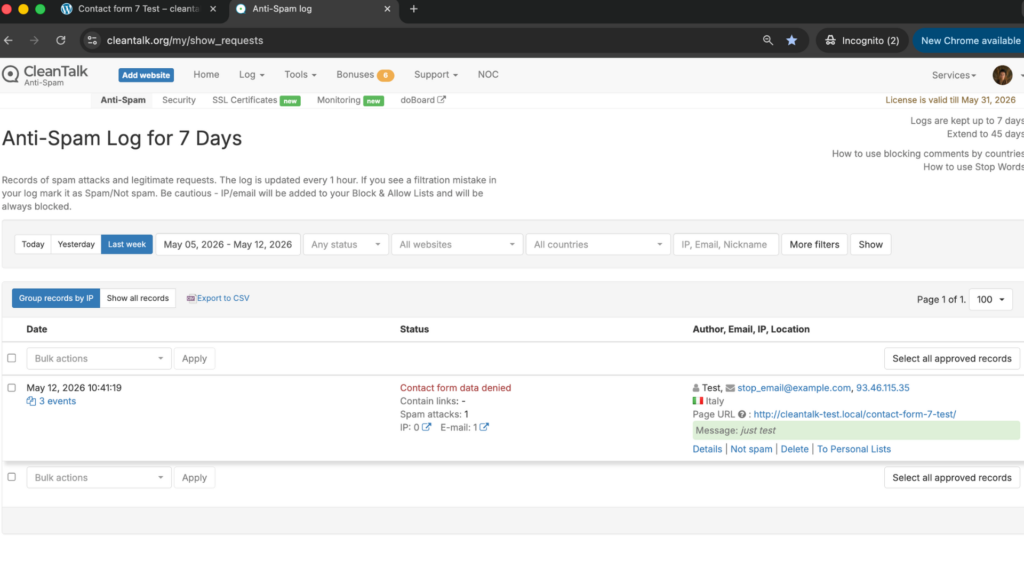Bookmark this page with the star icon

pos(792,40)
